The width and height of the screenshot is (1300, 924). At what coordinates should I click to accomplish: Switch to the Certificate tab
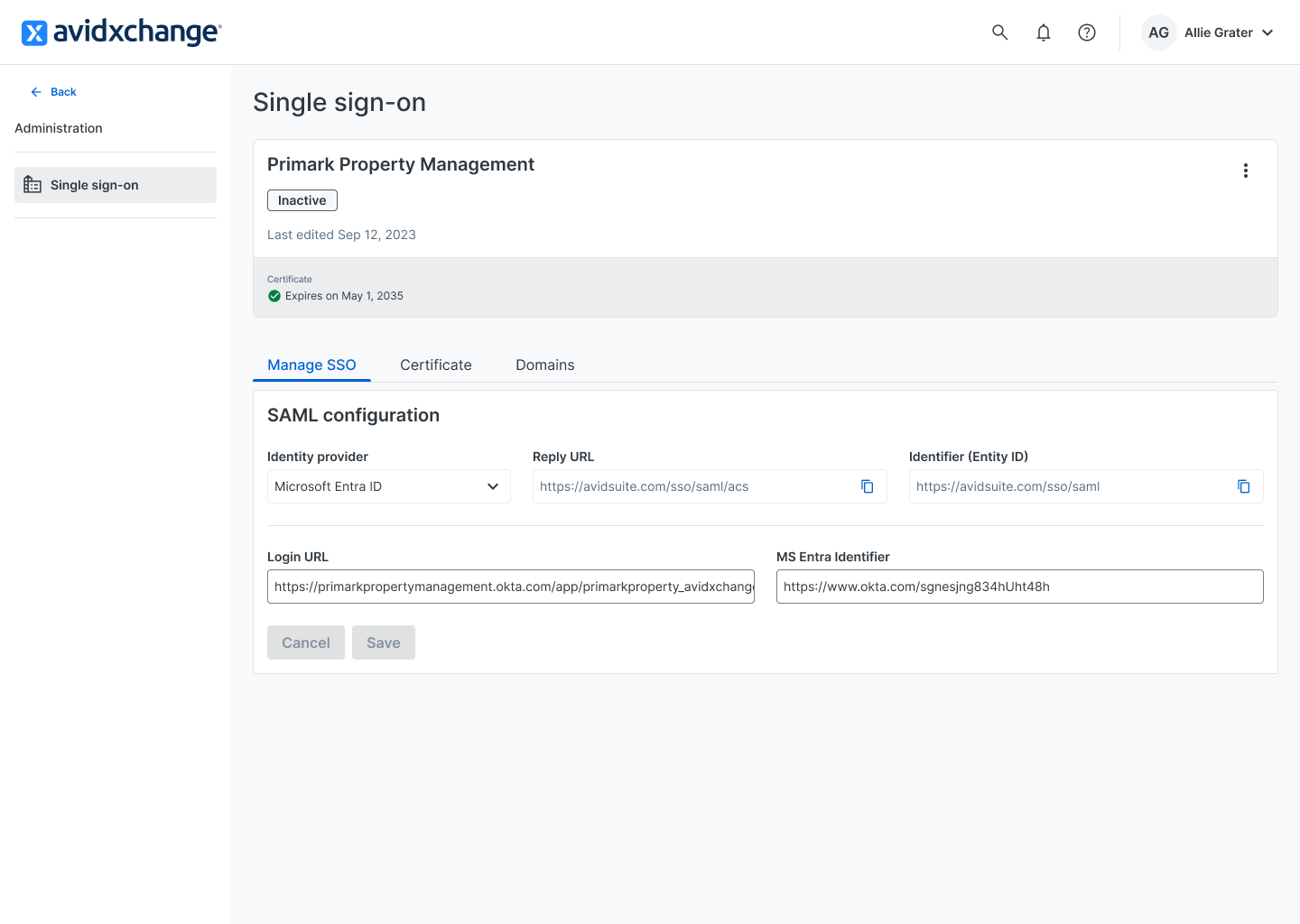coord(436,365)
